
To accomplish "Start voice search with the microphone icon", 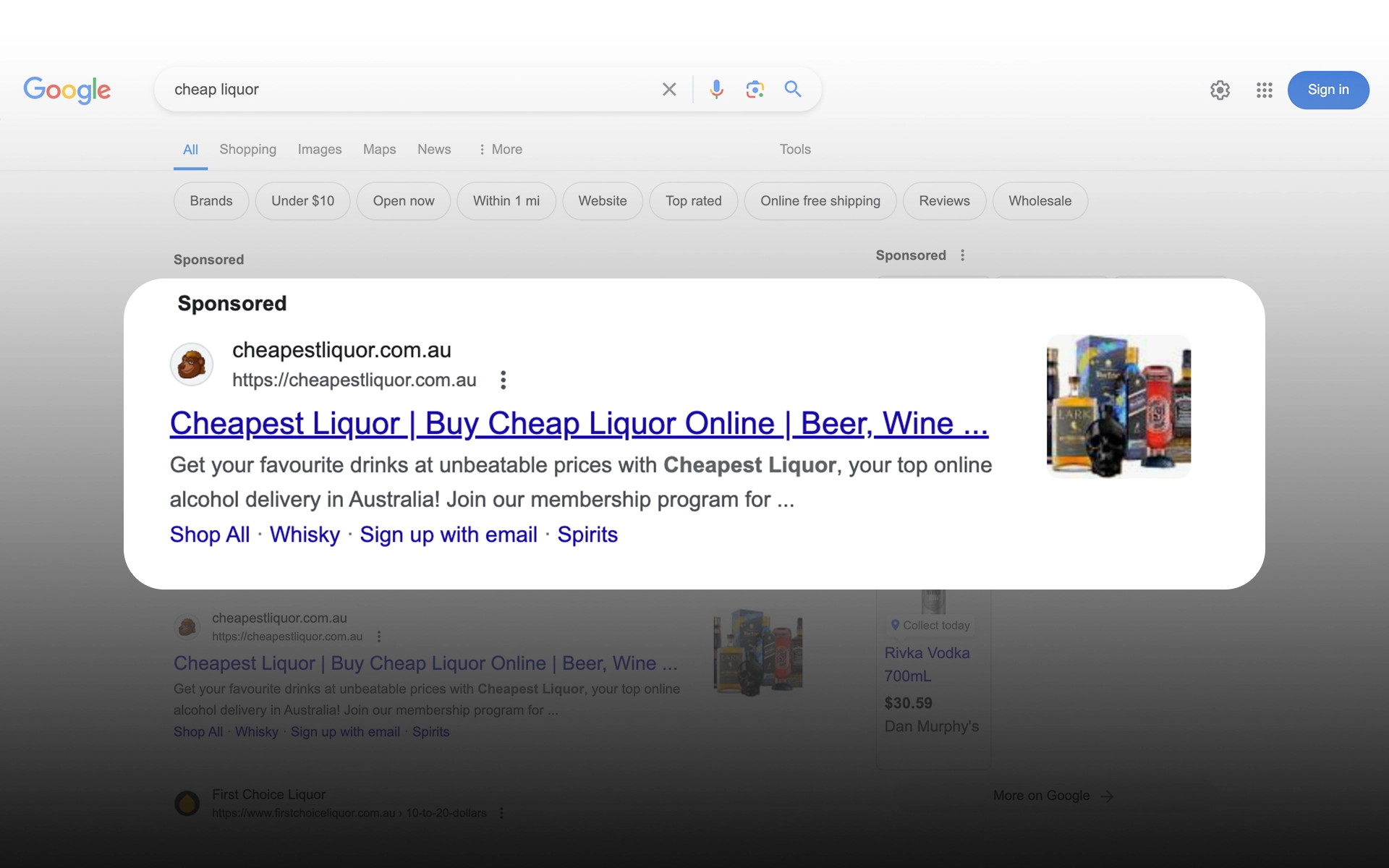I will [x=716, y=90].
